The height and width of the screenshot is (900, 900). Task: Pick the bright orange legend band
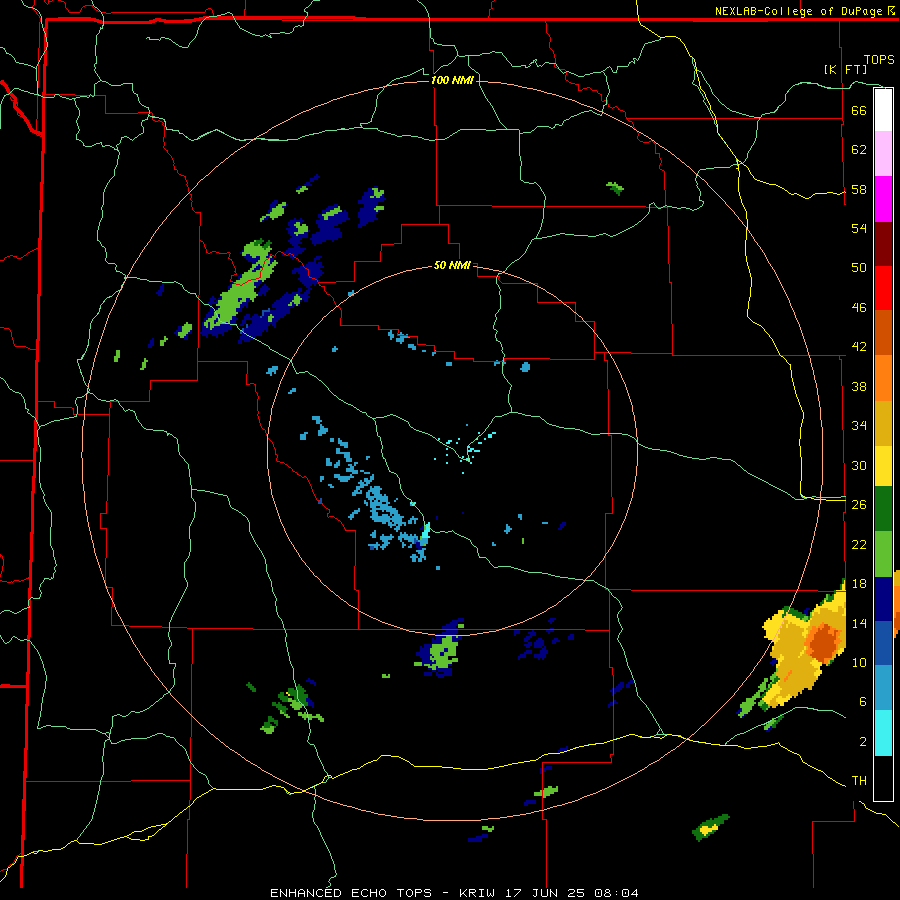(883, 378)
